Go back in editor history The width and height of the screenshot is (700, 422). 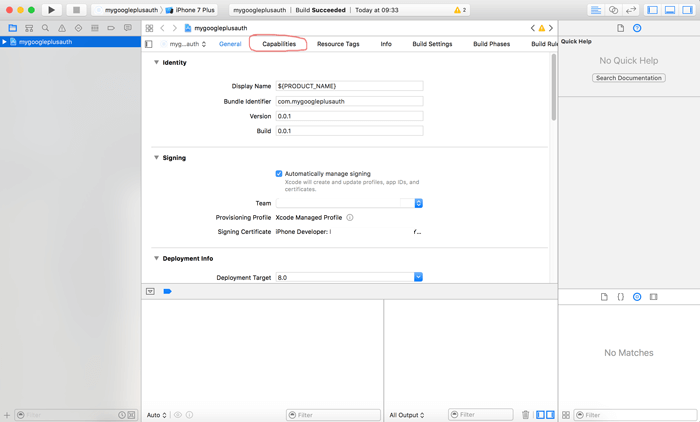[162, 28]
